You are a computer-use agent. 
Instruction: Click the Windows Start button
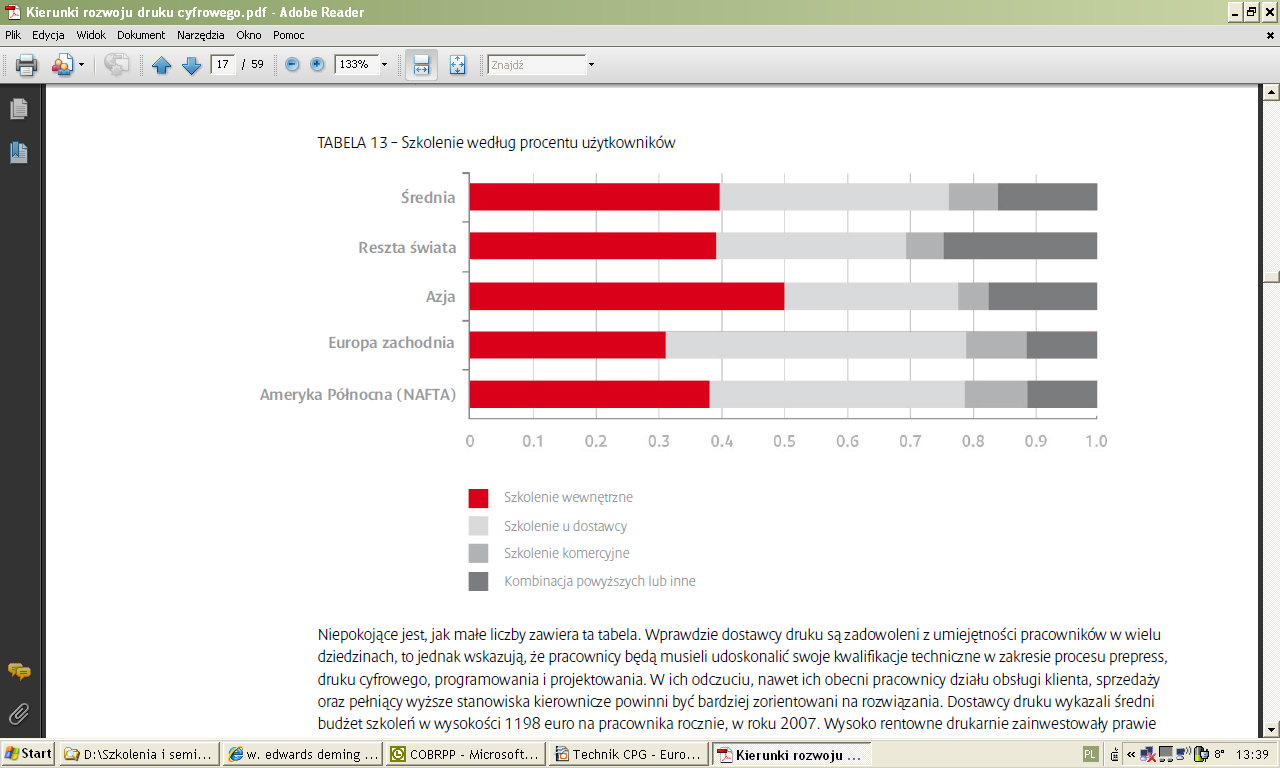pos(28,754)
